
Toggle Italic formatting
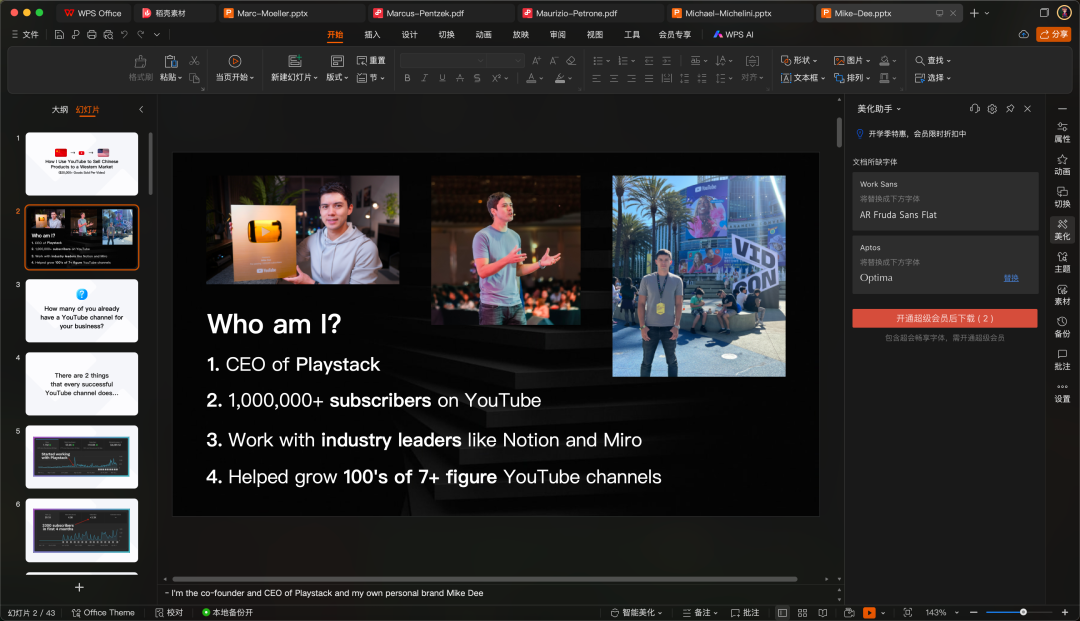(424, 78)
